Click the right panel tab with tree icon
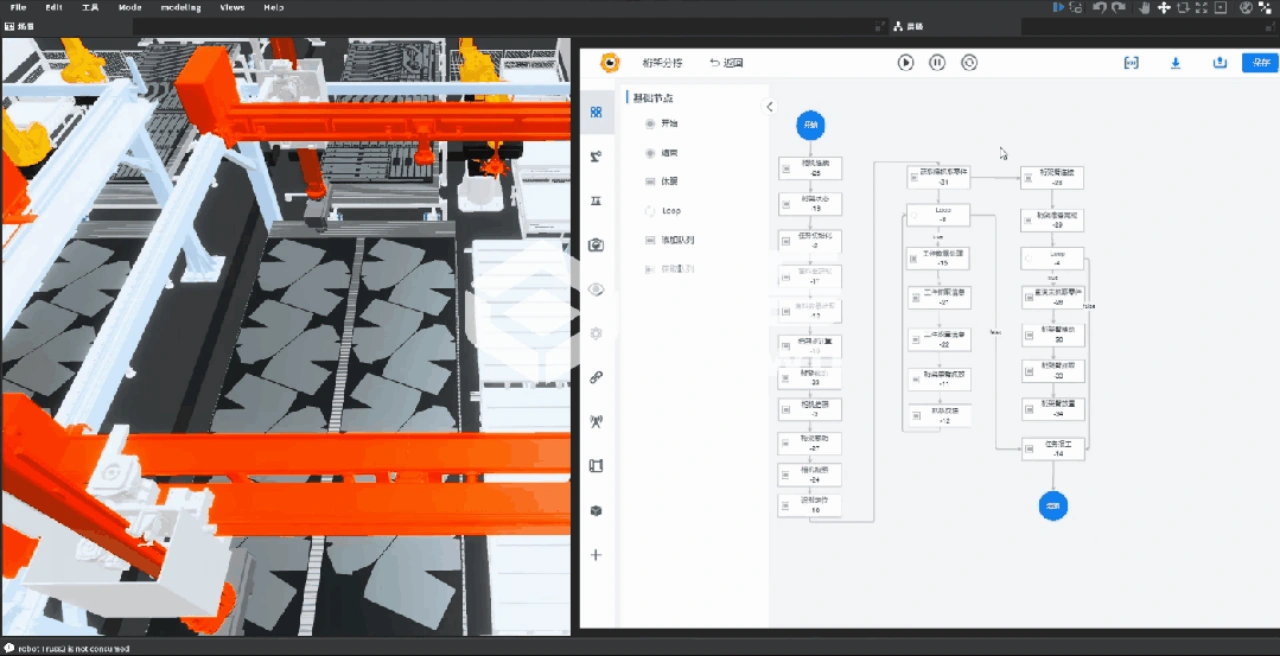The width and height of the screenshot is (1280, 656). coord(908,26)
